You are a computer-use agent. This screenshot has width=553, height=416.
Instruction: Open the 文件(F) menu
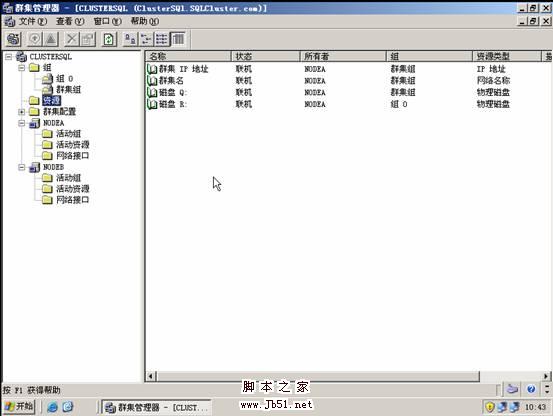click(32, 22)
